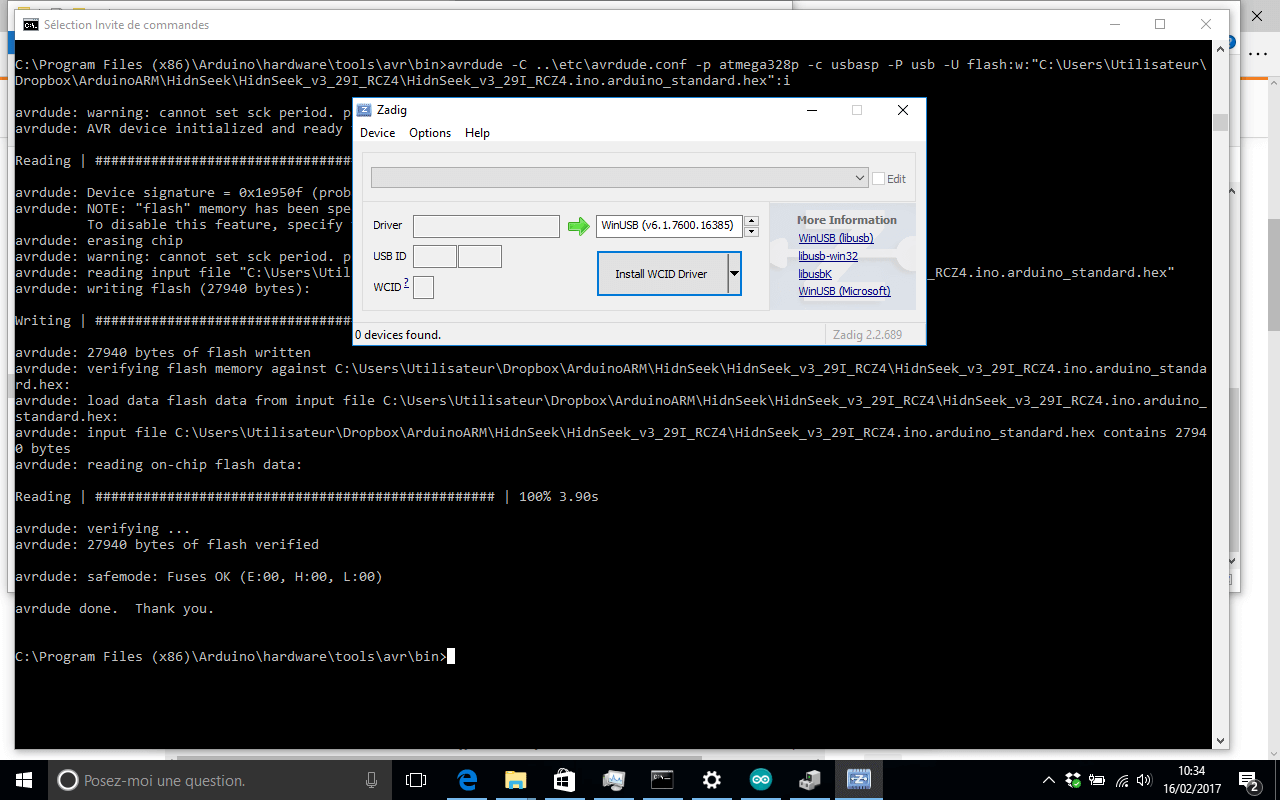Image resolution: width=1280 pixels, height=800 pixels.
Task: Open the libusb-win32 information link
Action: [x=827, y=256]
